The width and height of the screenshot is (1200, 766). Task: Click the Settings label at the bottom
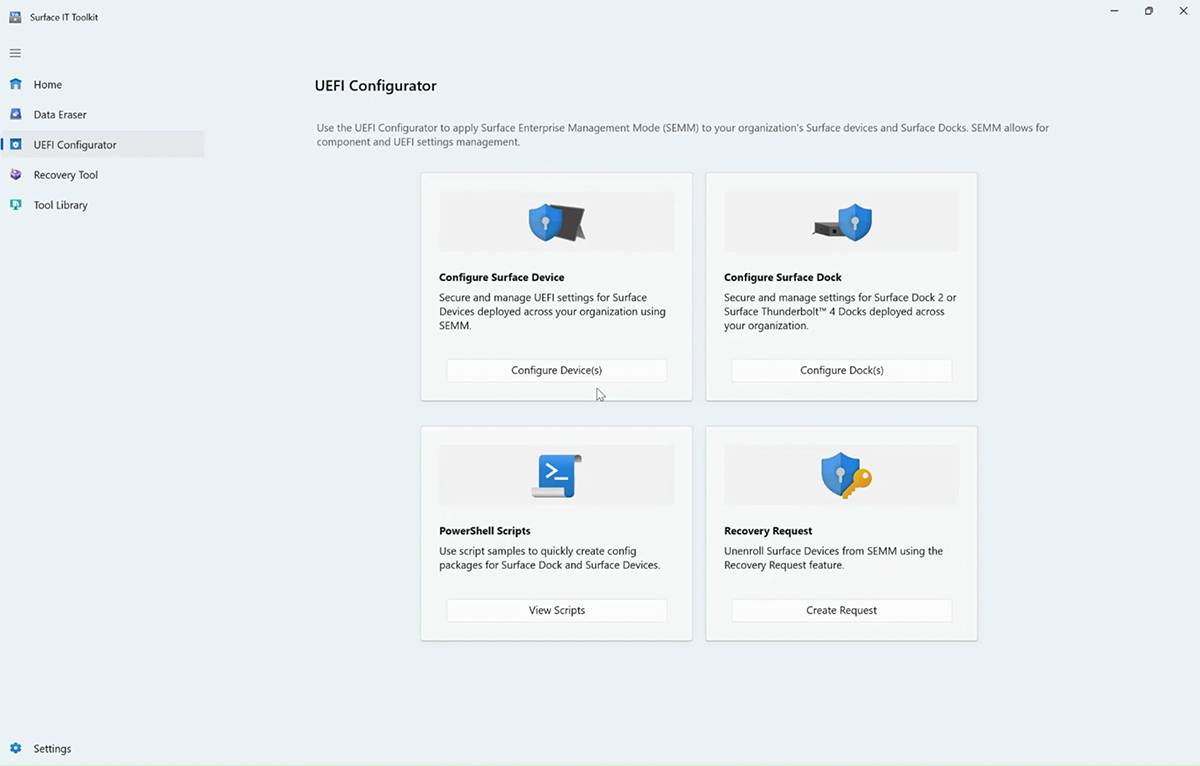point(52,748)
